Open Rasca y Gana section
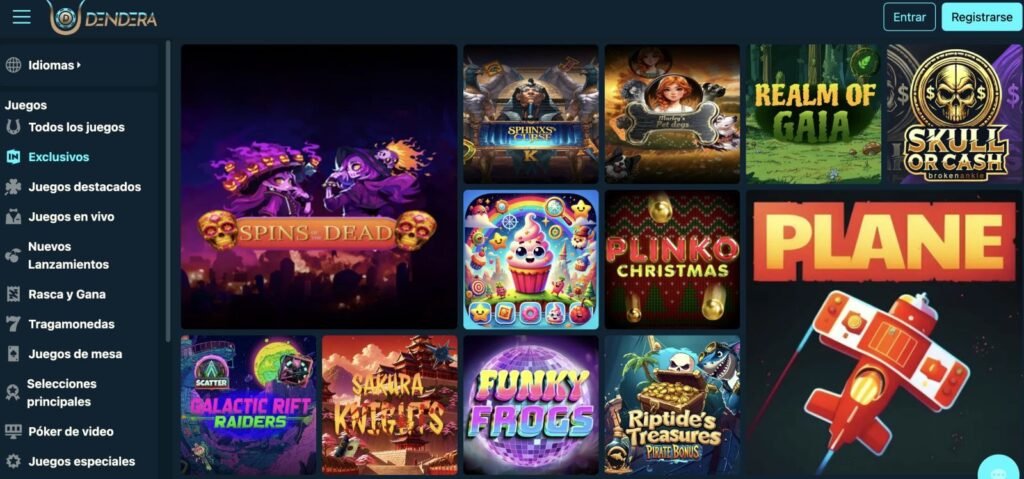Screen dimensions: 1024x479 (67, 294)
